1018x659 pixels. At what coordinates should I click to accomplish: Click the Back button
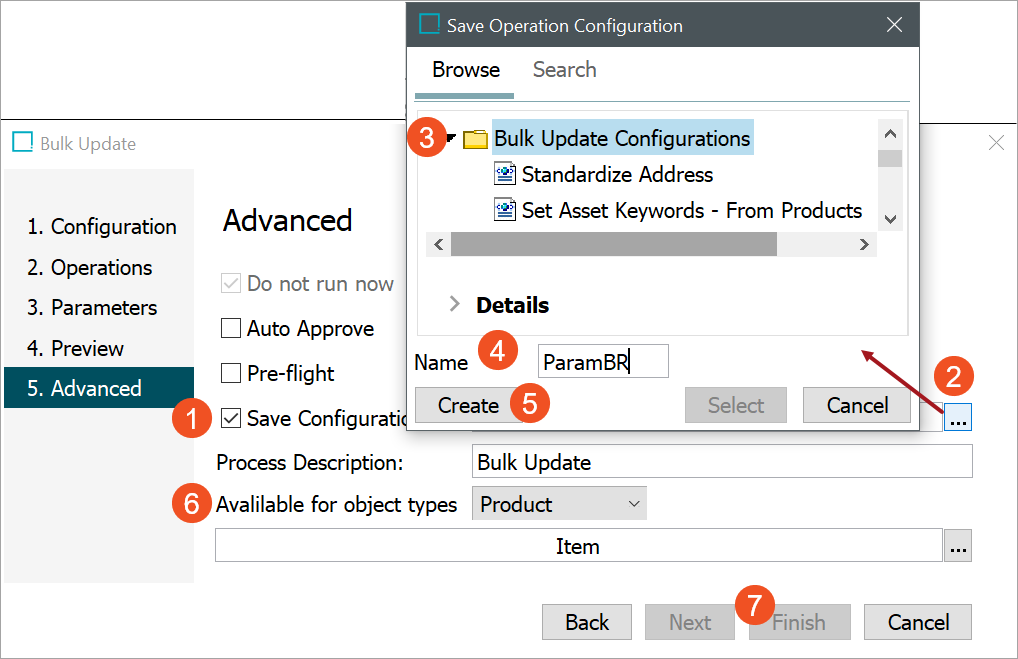point(587,622)
